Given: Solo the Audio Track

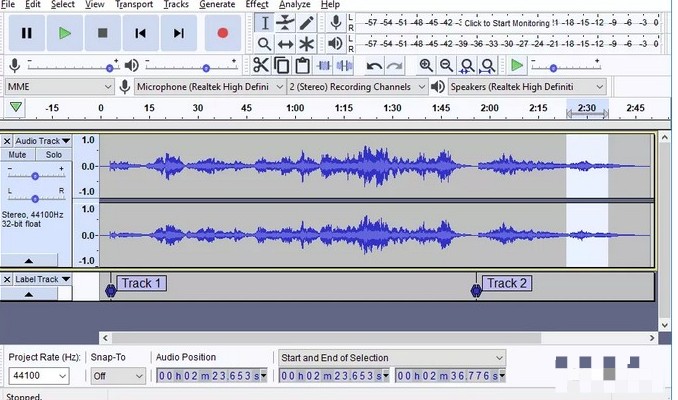Looking at the screenshot, I should point(54,154).
